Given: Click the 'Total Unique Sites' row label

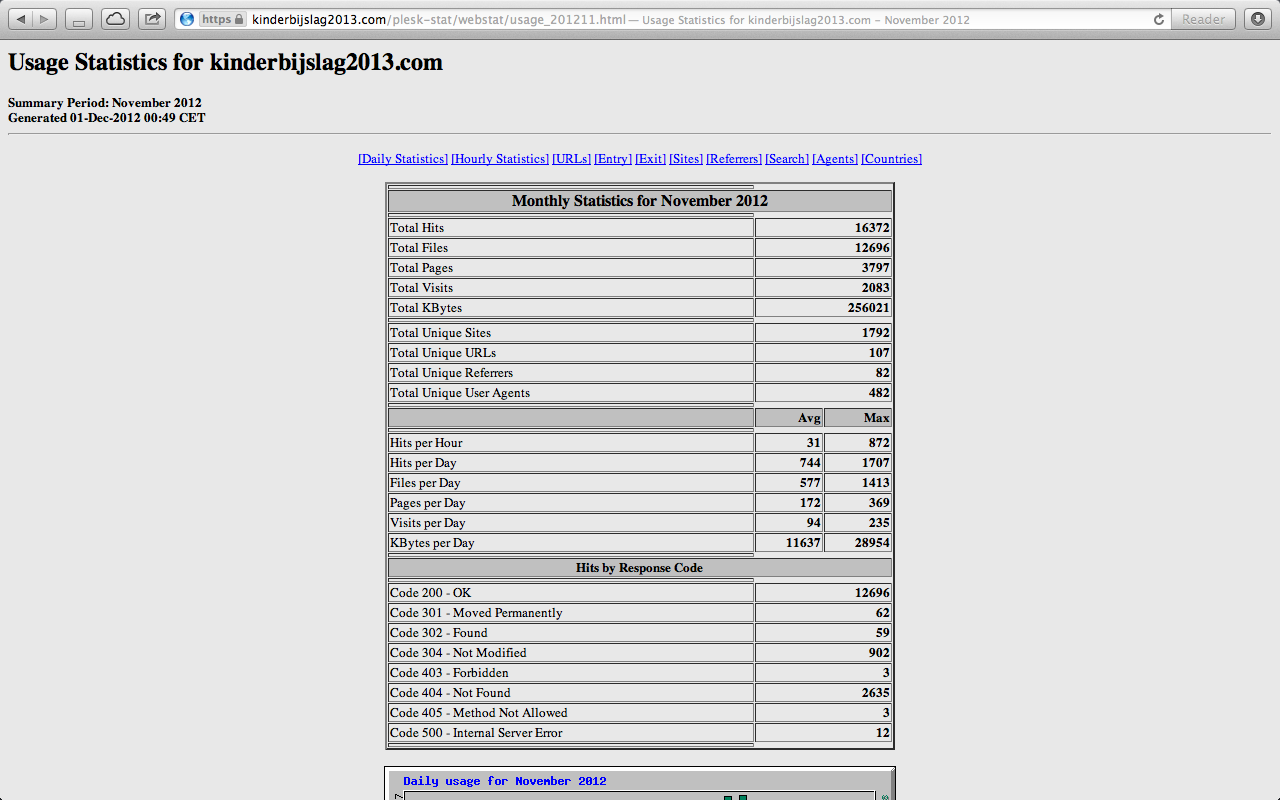Looking at the screenshot, I should click(x=440, y=333).
